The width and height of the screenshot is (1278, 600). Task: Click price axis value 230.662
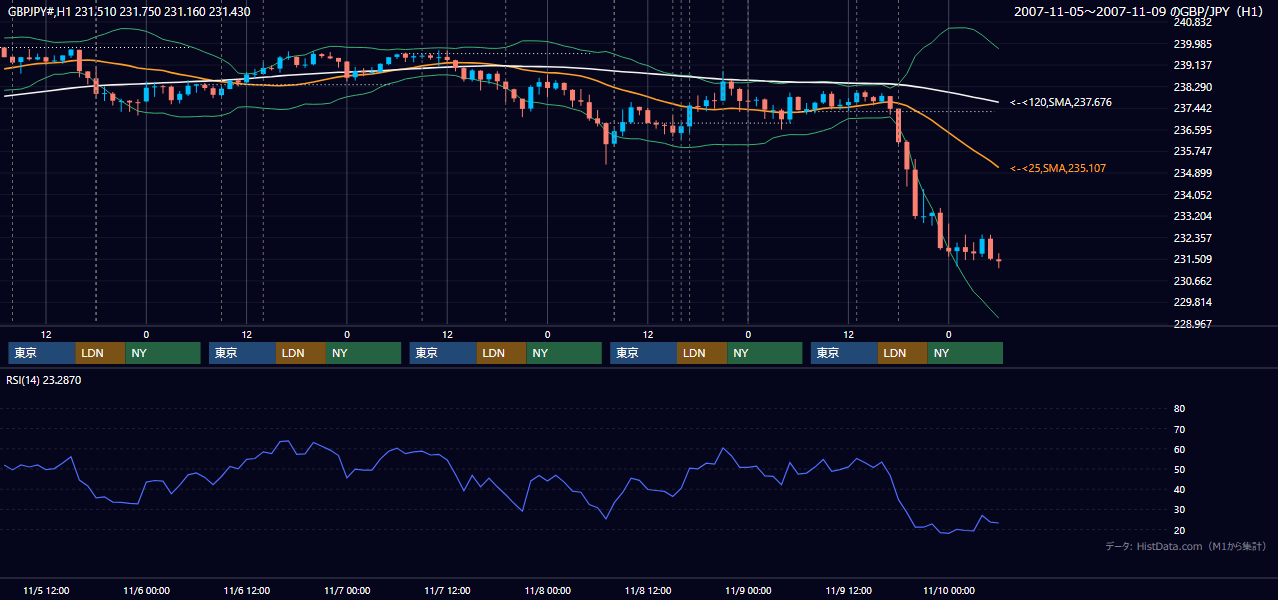coord(1192,281)
